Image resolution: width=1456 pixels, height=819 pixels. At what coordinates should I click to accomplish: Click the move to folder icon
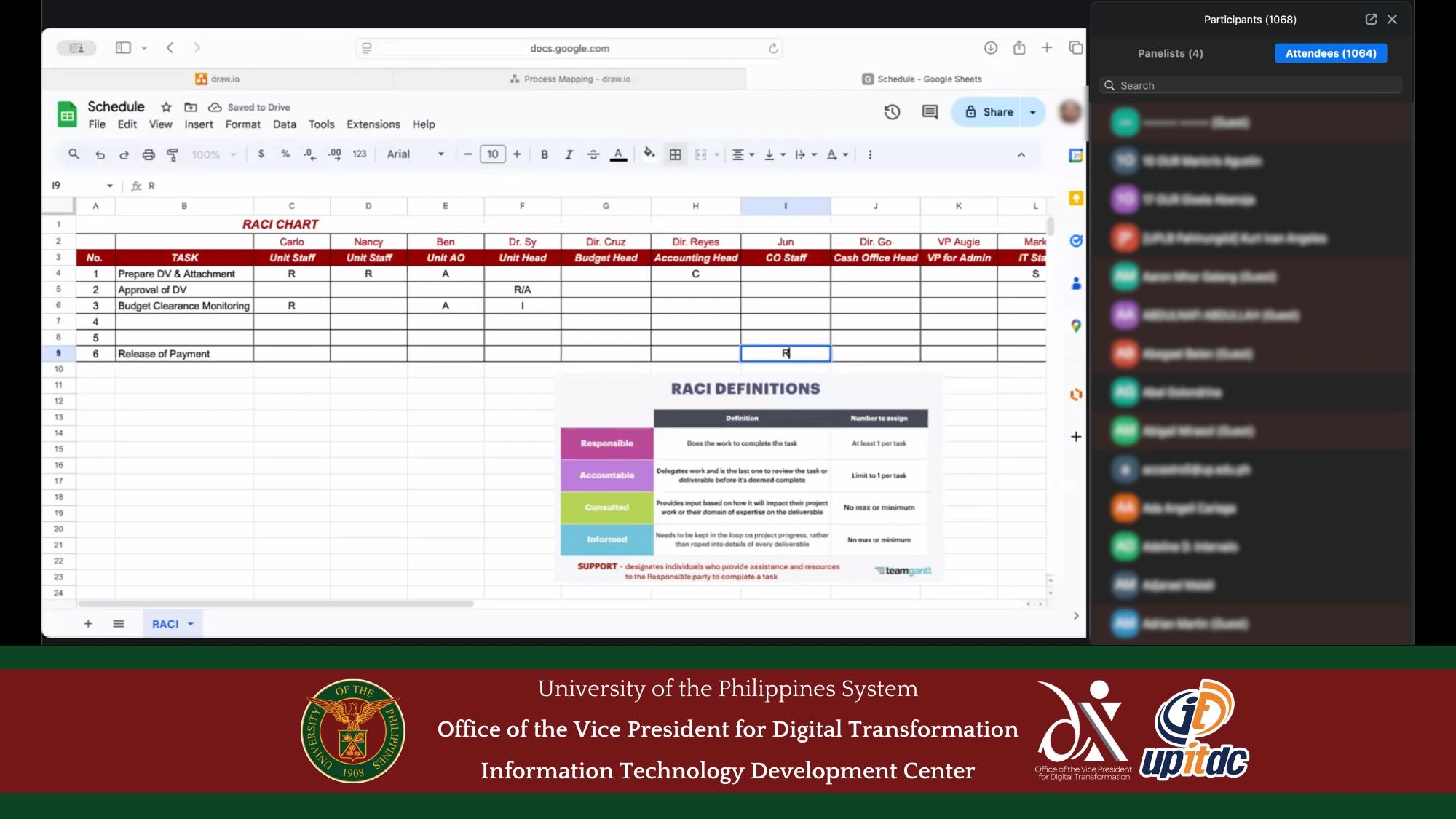[191, 107]
